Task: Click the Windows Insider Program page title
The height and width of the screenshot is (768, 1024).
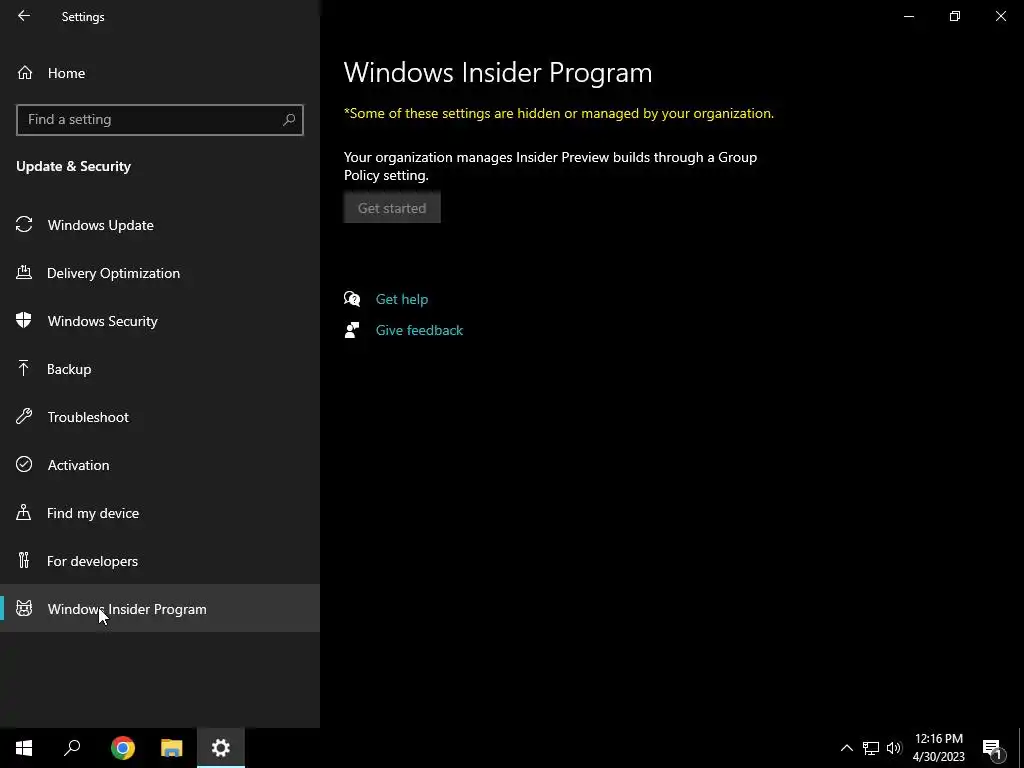Action: (x=498, y=72)
